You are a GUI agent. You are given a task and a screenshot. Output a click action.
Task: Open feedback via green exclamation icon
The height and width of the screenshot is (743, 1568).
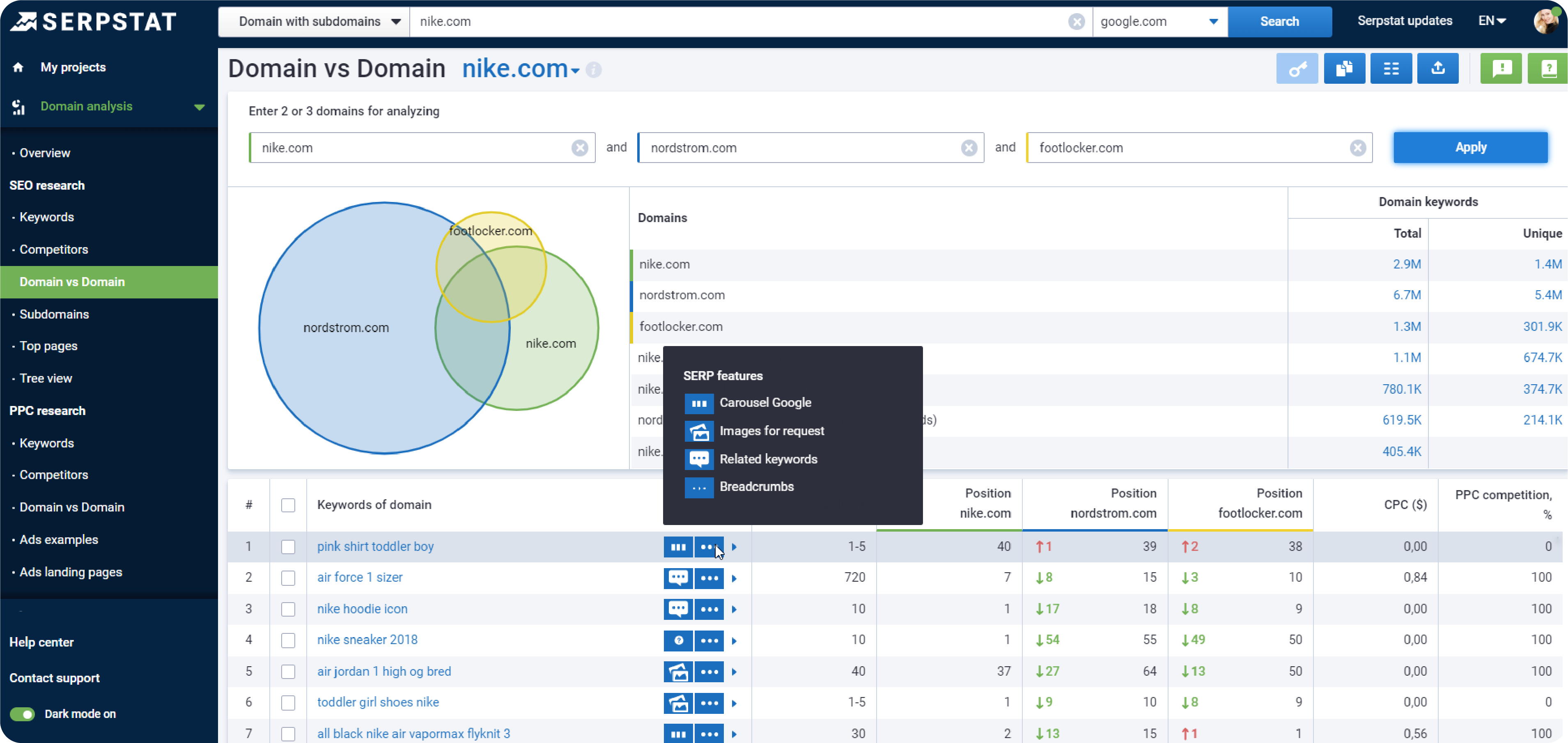pyautogui.click(x=1501, y=68)
